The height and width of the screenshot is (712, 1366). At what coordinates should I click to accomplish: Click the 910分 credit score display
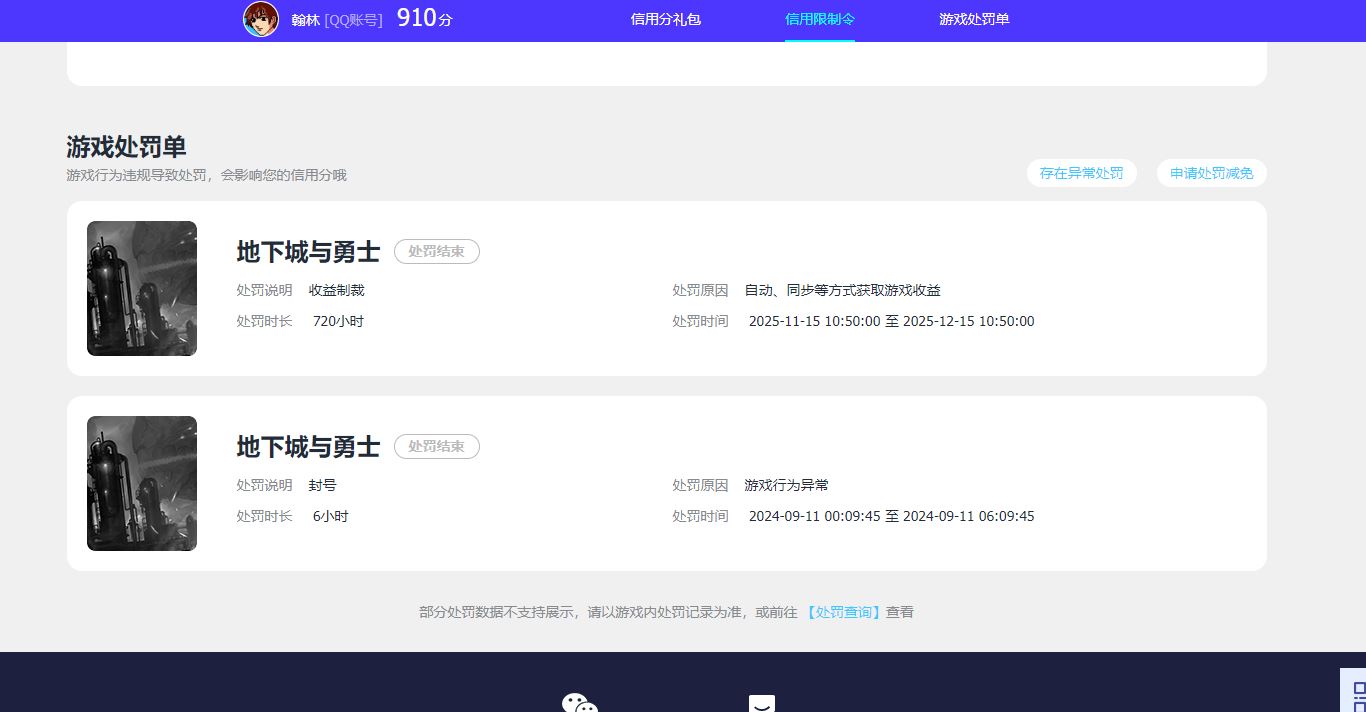423,18
